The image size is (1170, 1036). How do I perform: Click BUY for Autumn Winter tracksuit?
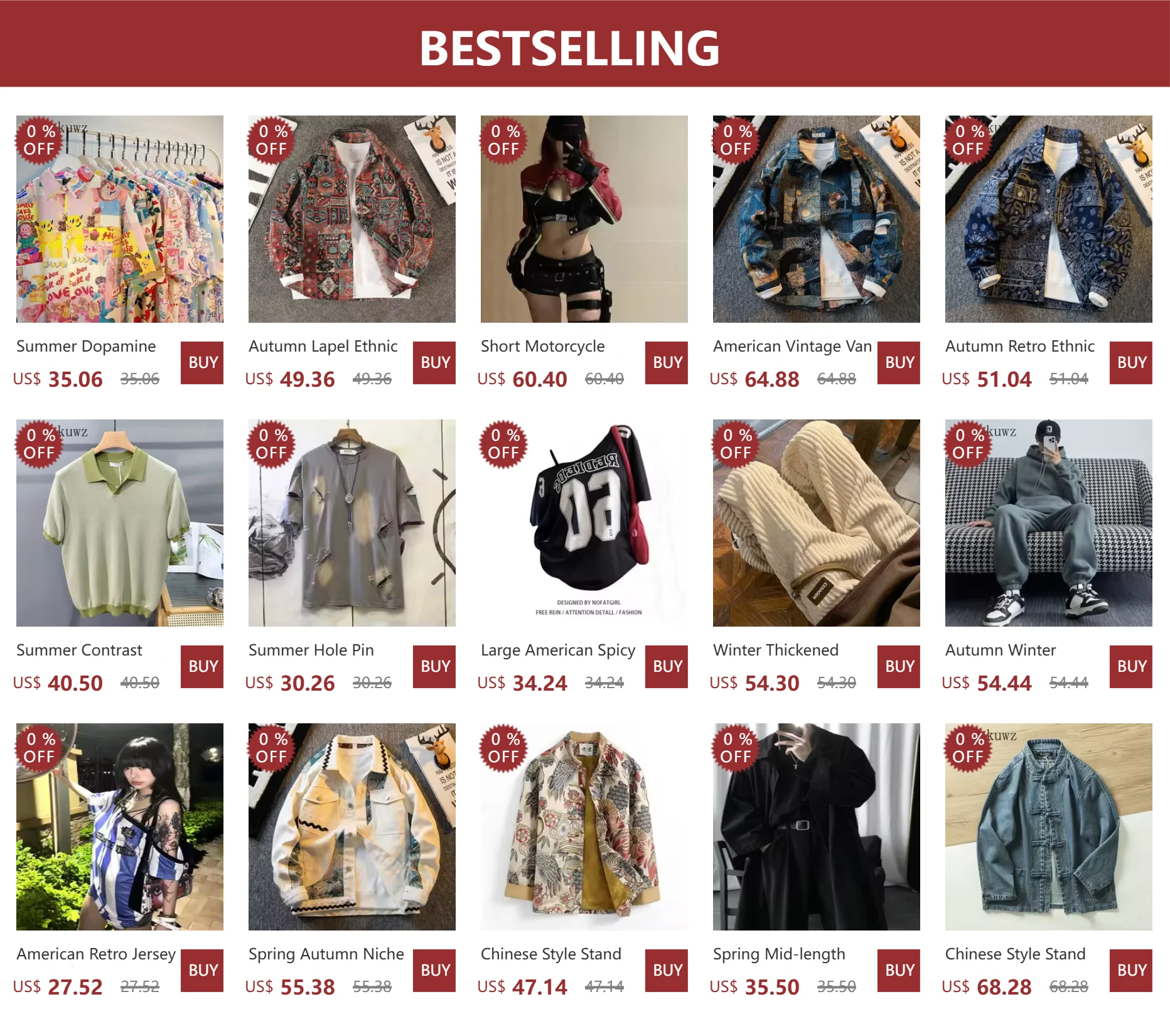click(x=1131, y=667)
